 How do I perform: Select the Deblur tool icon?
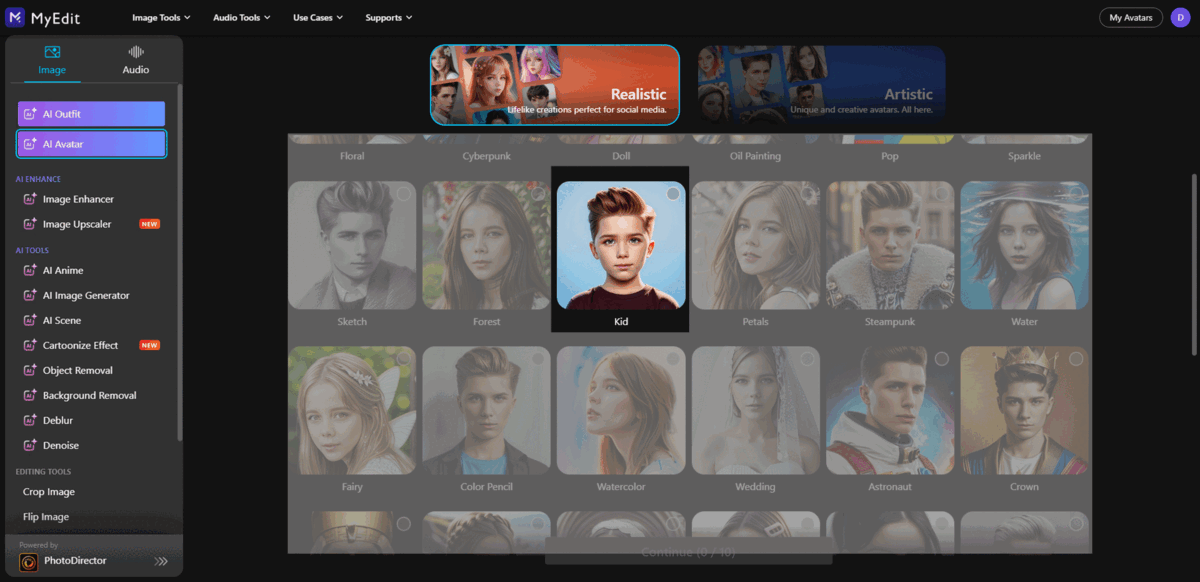(x=29, y=421)
